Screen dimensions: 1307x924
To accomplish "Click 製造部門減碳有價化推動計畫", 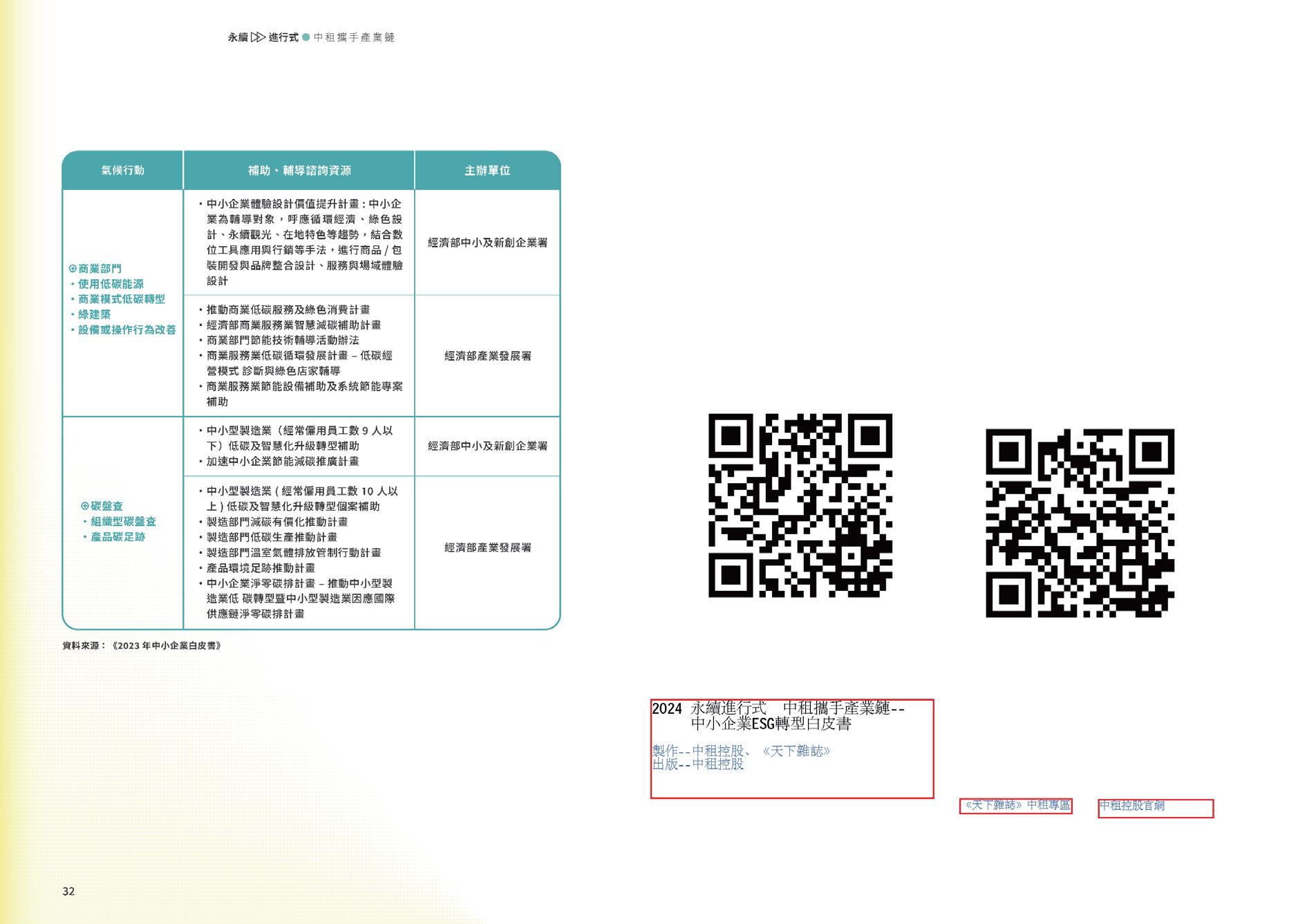I will [272, 522].
